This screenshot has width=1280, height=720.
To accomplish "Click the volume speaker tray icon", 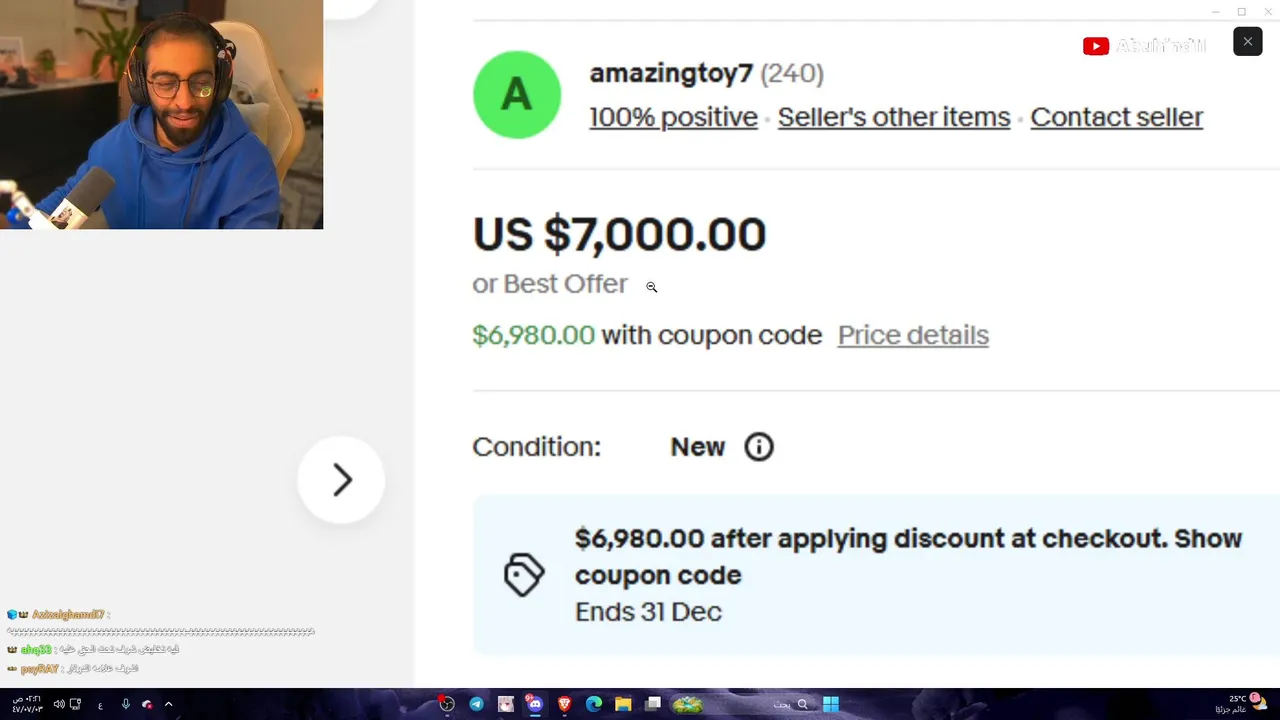I will (58, 704).
